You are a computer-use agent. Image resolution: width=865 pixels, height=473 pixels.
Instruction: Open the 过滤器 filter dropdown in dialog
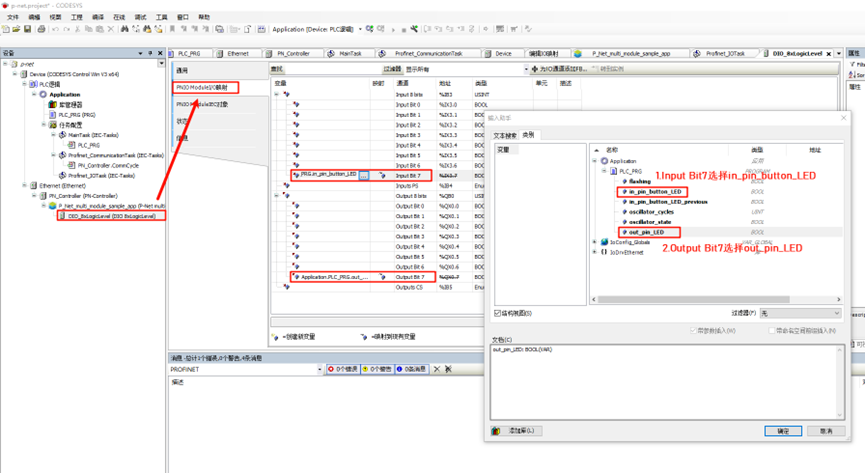coord(798,313)
